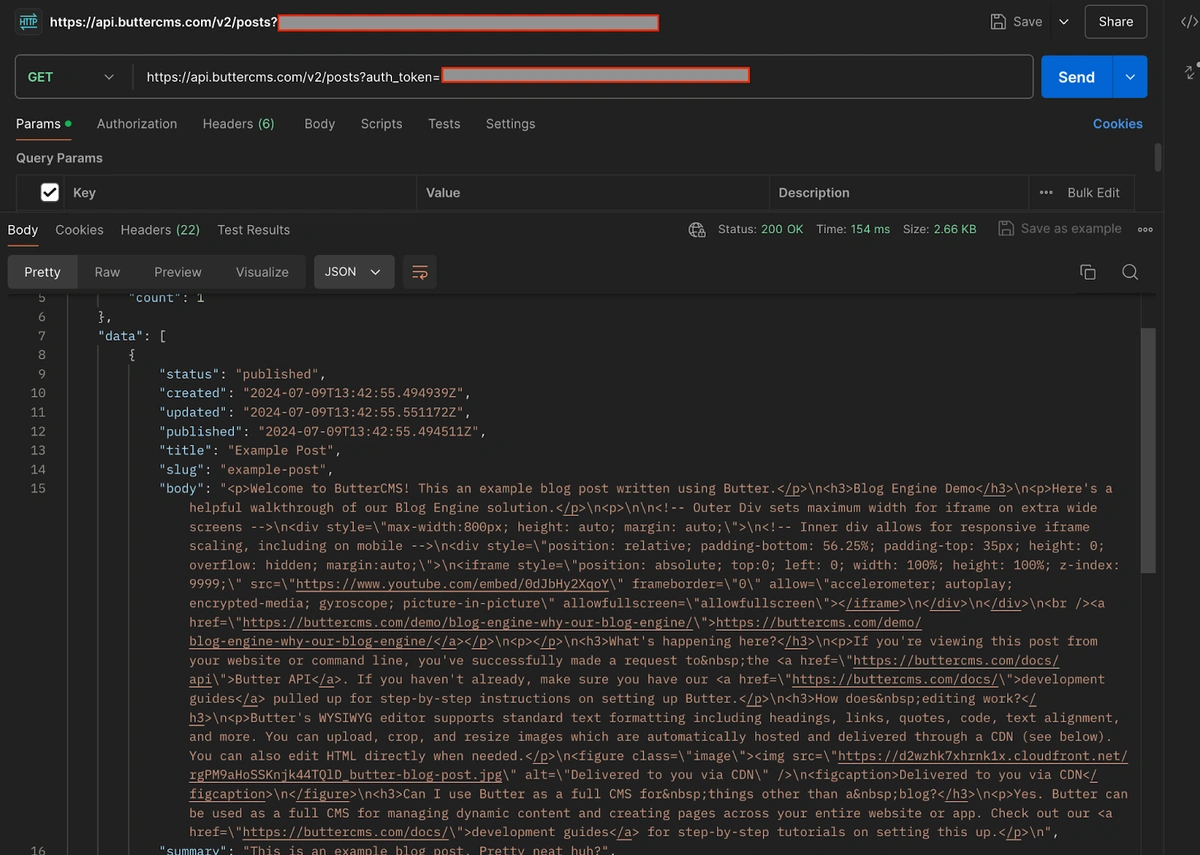Click the Time 154 ms text
The height and width of the screenshot is (855, 1200).
pos(853,229)
